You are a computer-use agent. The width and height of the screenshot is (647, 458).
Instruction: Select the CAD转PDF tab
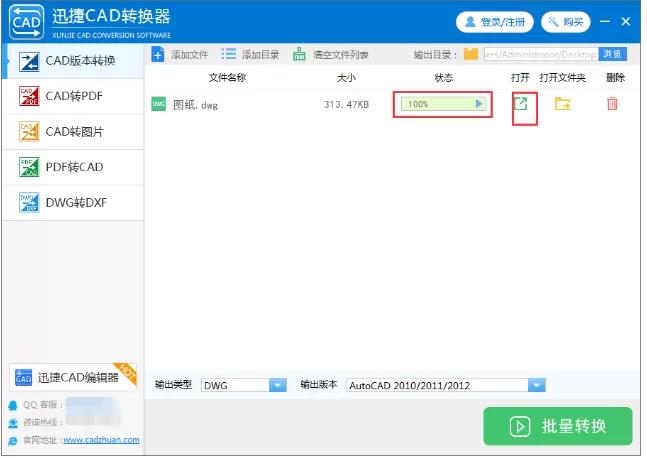click(x=73, y=96)
